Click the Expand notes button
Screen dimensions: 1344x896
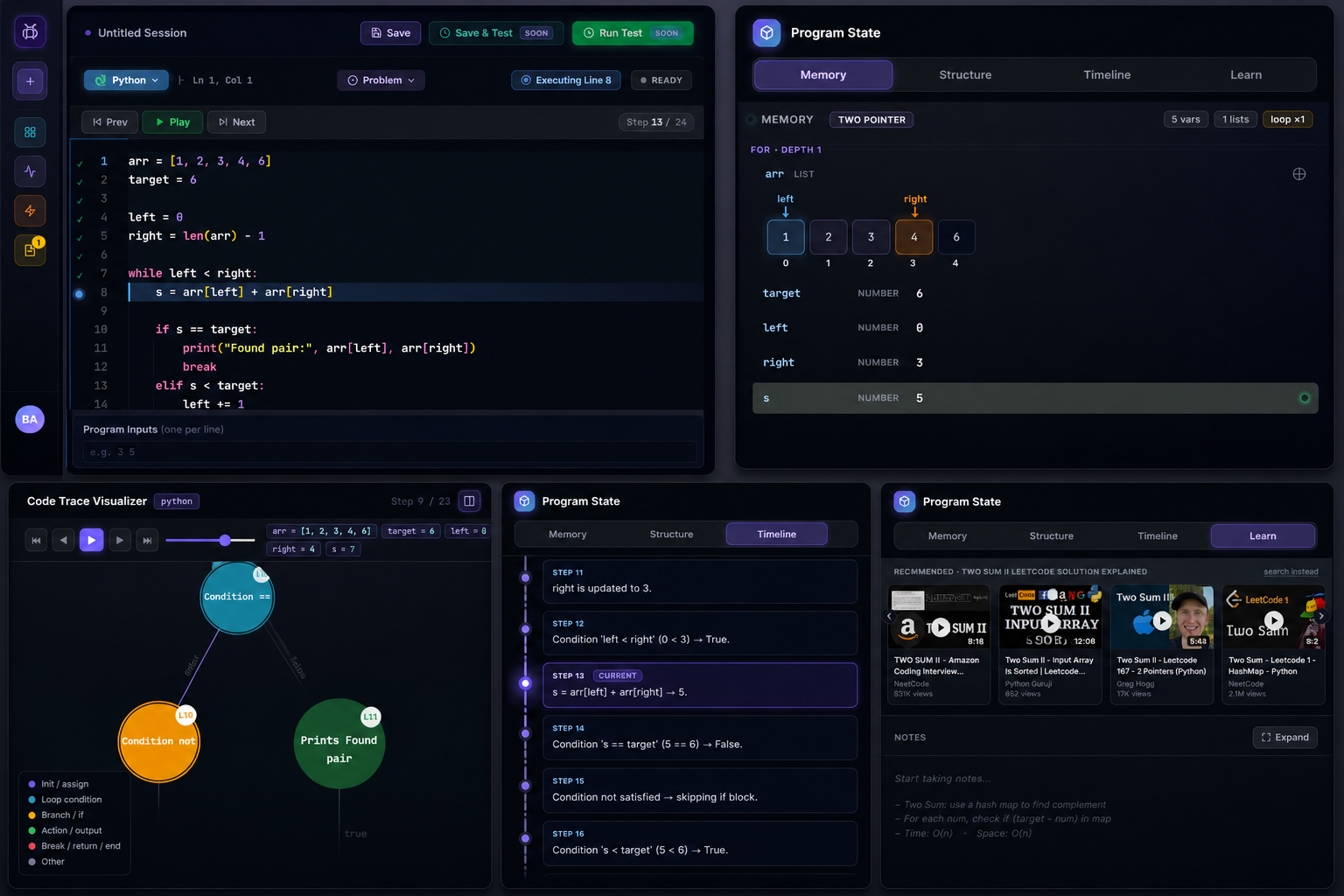[x=1284, y=738]
